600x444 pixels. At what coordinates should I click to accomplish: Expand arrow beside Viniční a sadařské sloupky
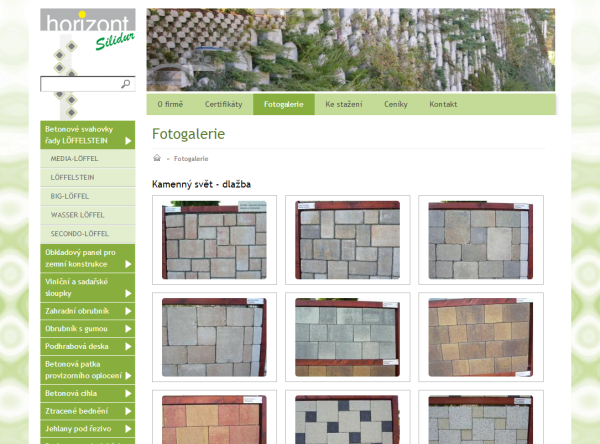128,294
